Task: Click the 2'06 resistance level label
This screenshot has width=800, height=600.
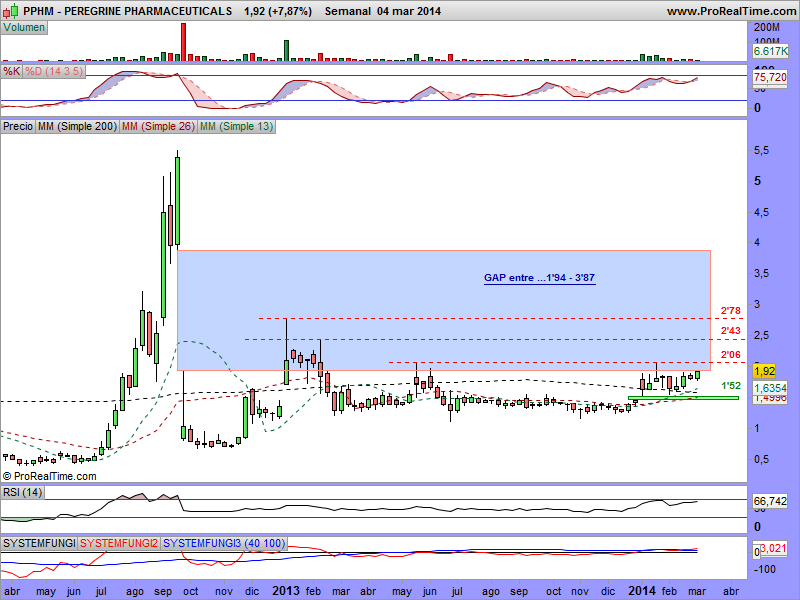Action: [731, 354]
